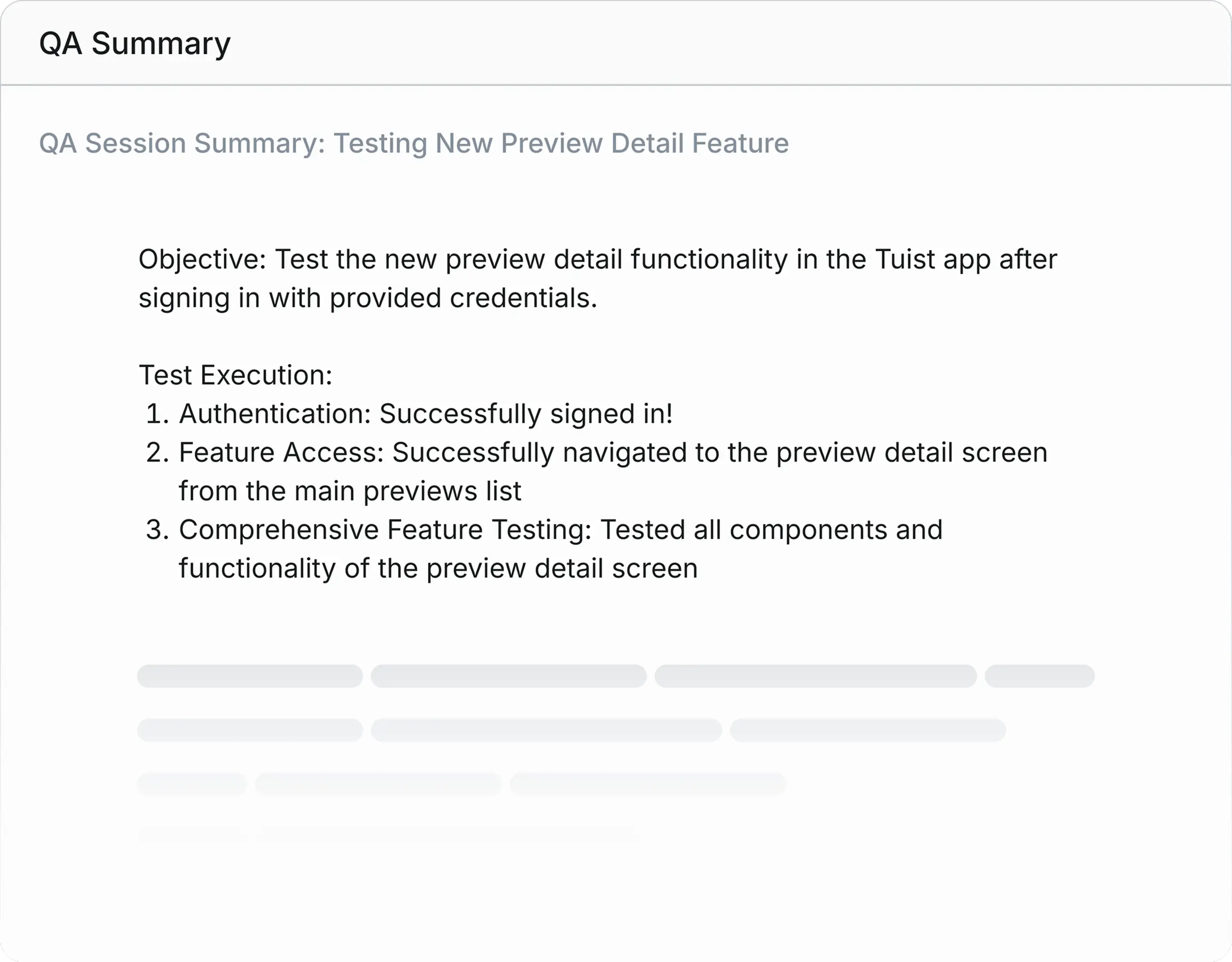Click 'from the main previews list' line
1232x962 pixels.
tap(350, 492)
